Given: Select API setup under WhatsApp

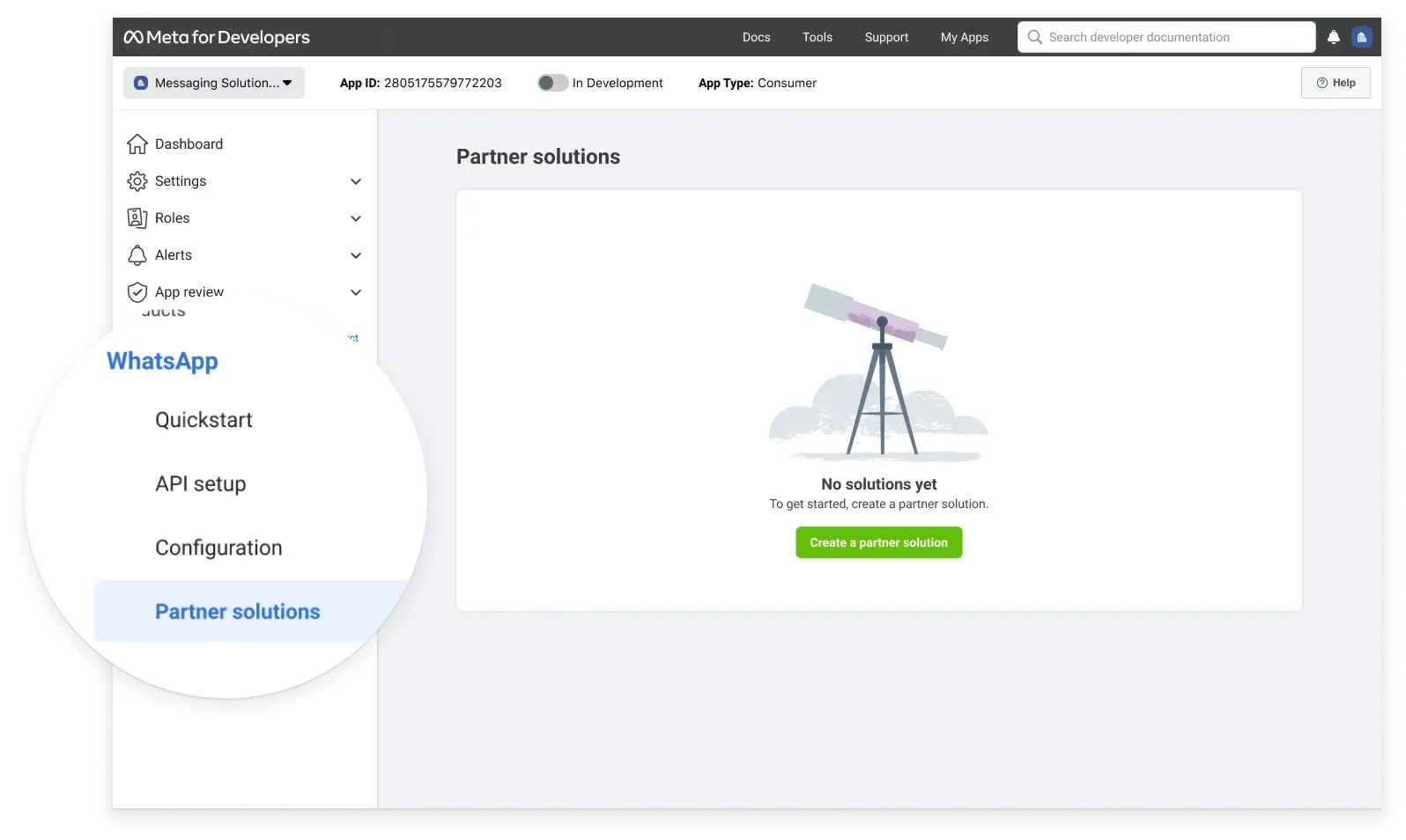Looking at the screenshot, I should [x=201, y=484].
